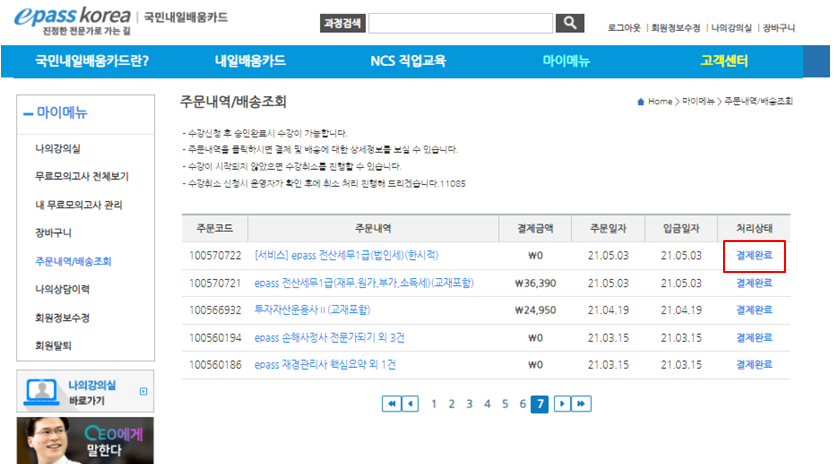This screenshot has width=834, height=464.
Task: Click current page 7 indicator
Action: [540, 404]
